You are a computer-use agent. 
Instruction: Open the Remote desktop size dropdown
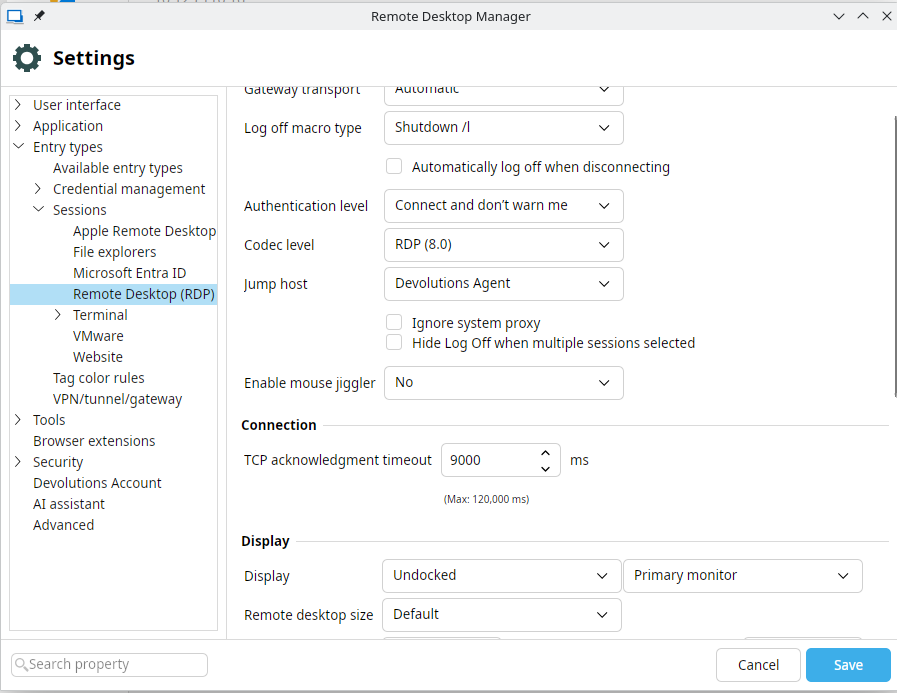(501, 615)
